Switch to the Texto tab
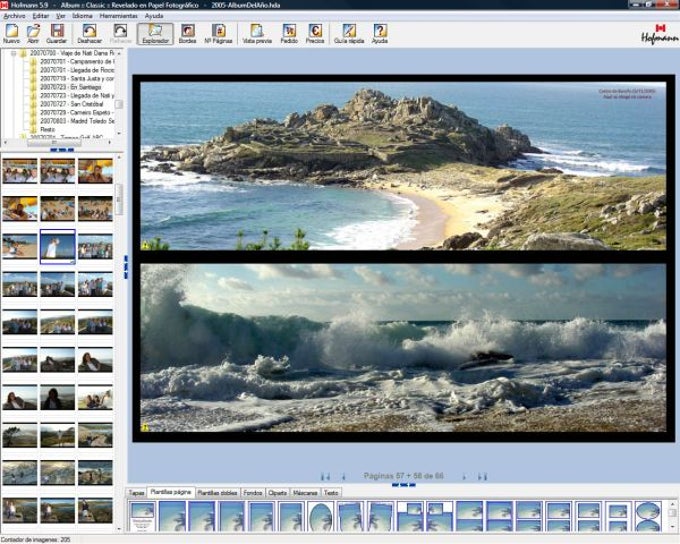The image size is (680, 544). [331, 493]
